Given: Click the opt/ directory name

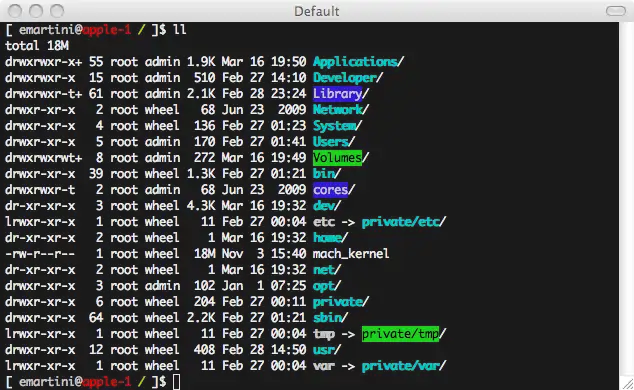Looking at the screenshot, I should tap(327, 286).
